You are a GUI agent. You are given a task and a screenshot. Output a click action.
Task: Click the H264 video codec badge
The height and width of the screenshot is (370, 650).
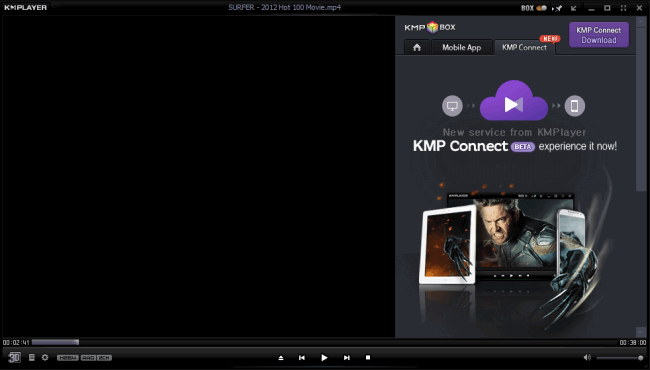(68, 358)
